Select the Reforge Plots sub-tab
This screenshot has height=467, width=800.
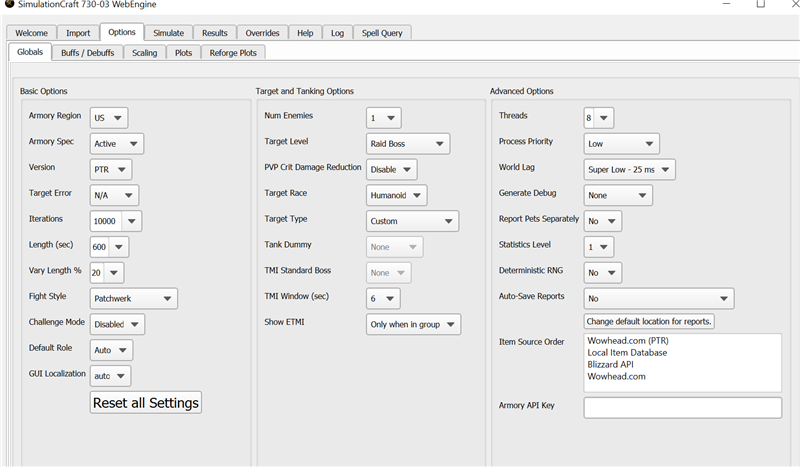click(236, 53)
